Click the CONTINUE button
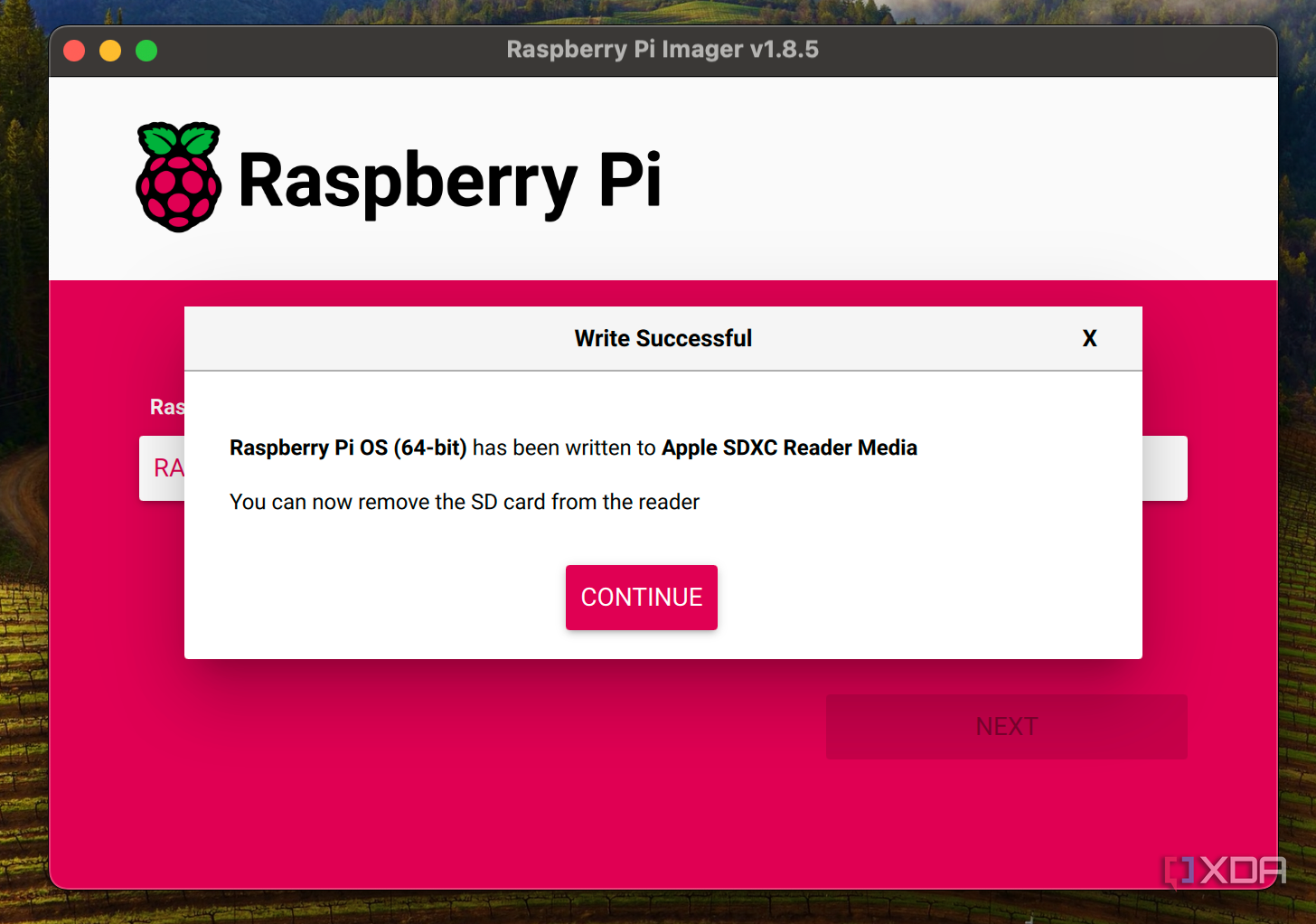 point(642,597)
